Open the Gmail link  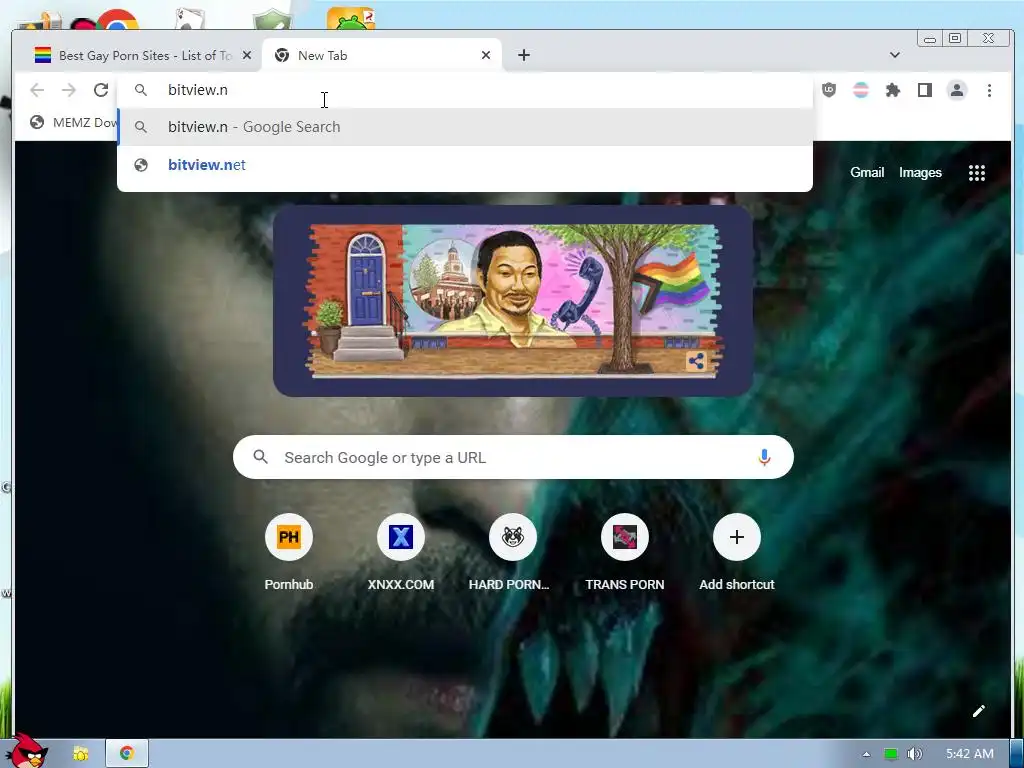point(867,172)
